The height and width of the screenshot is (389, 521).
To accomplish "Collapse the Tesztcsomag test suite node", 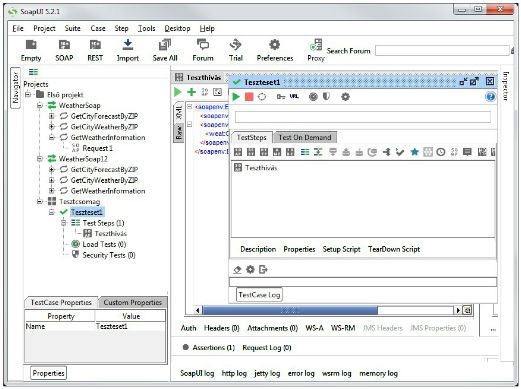I will click(40, 201).
